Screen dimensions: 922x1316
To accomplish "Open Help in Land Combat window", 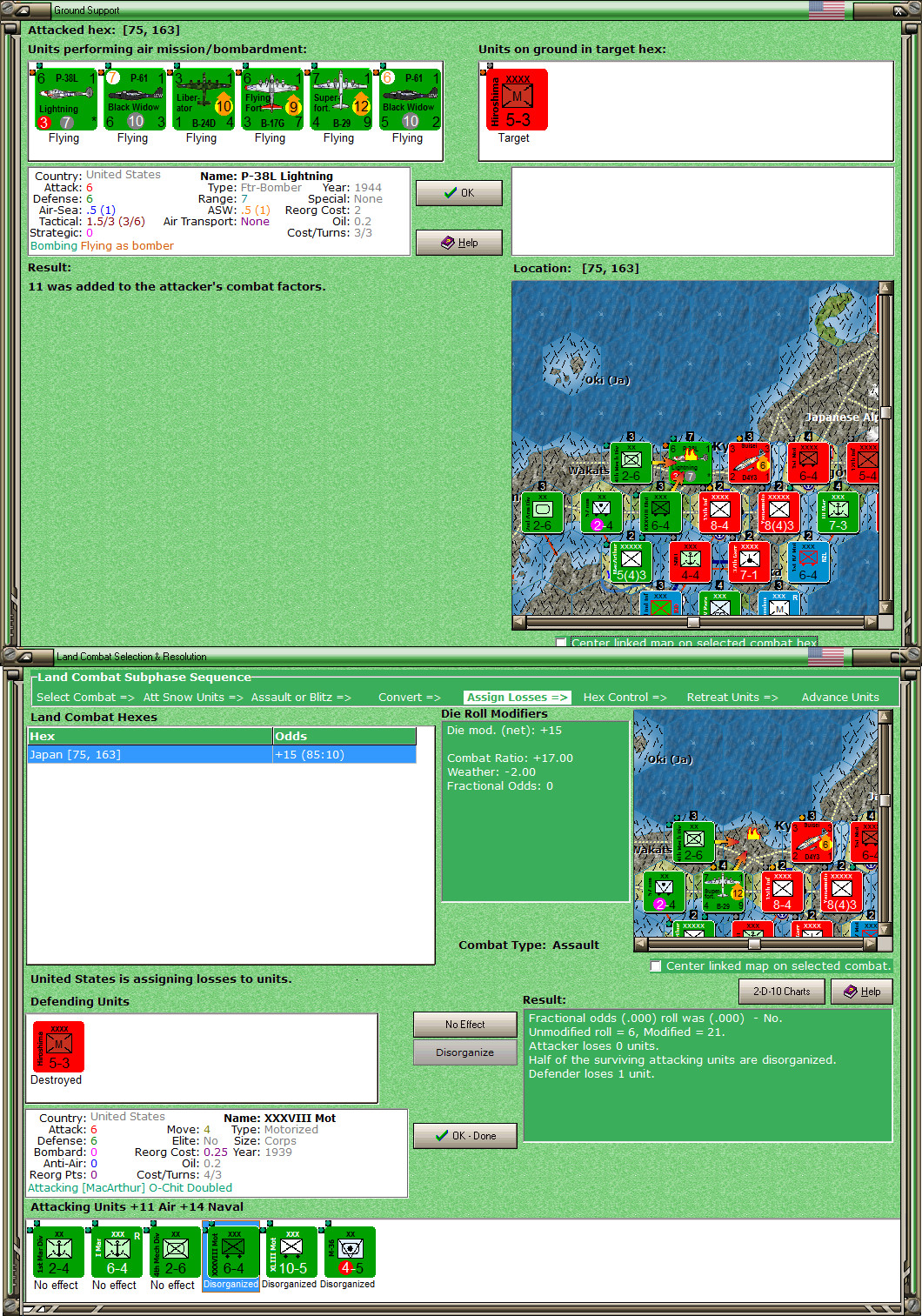I will click(x=862, y=992).
